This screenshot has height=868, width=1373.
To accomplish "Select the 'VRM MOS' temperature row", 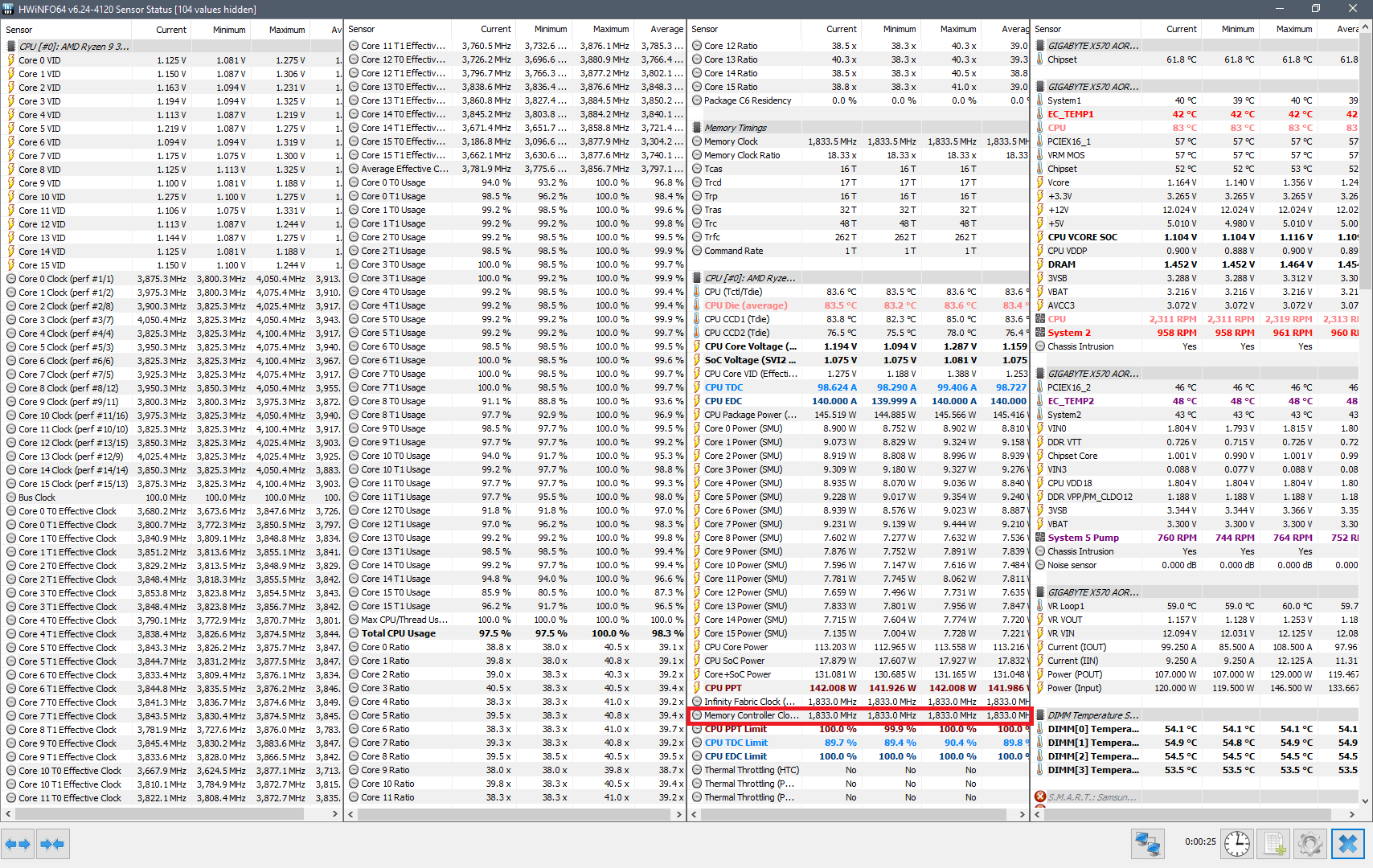I will click(x=1196, y=155).
